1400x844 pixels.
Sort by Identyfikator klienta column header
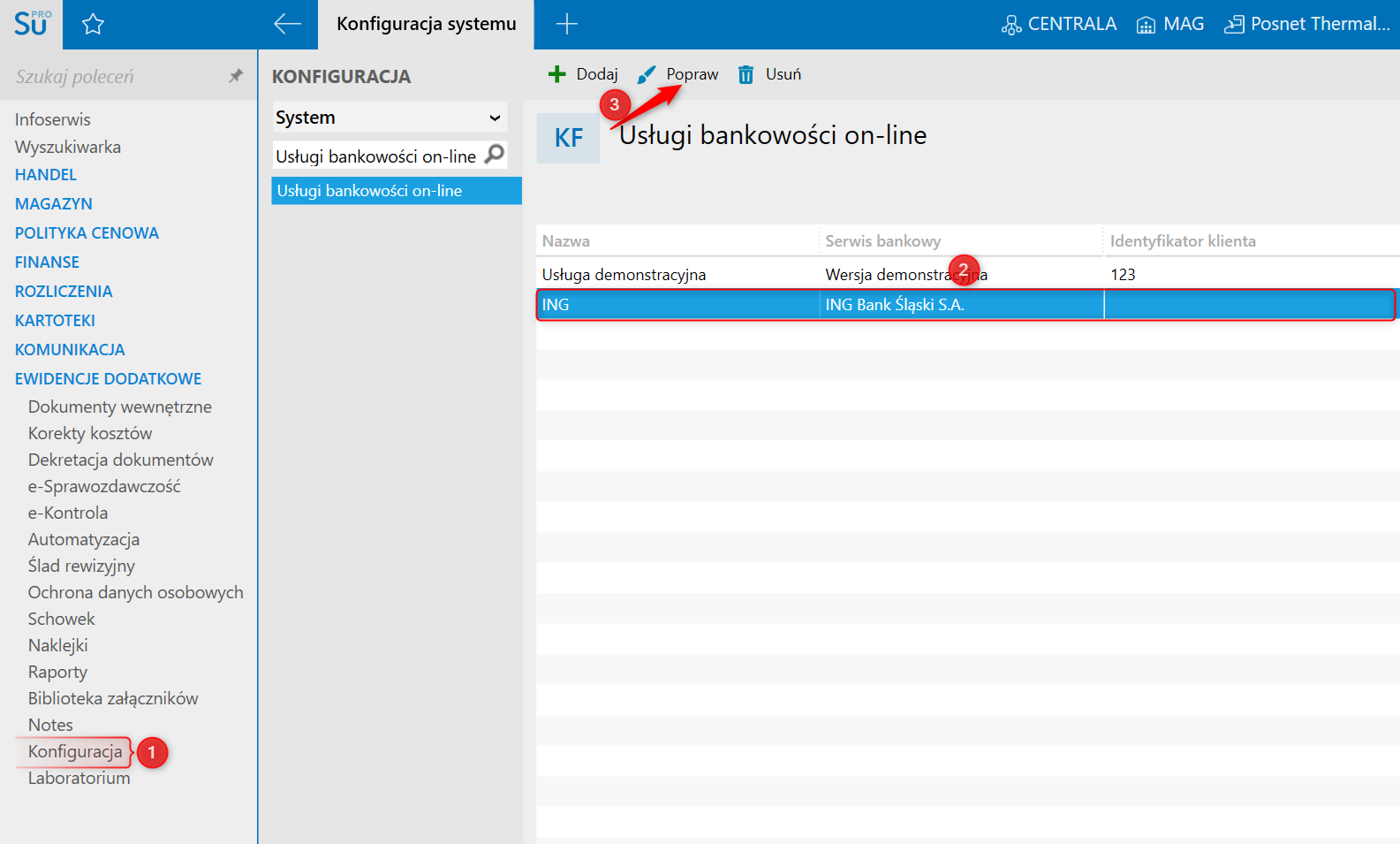[x=1252, y=241]
